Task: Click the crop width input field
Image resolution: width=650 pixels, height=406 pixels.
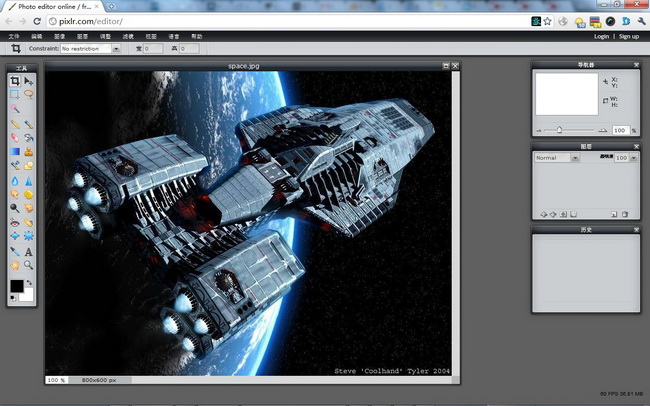Action: [x=153, y=48]
